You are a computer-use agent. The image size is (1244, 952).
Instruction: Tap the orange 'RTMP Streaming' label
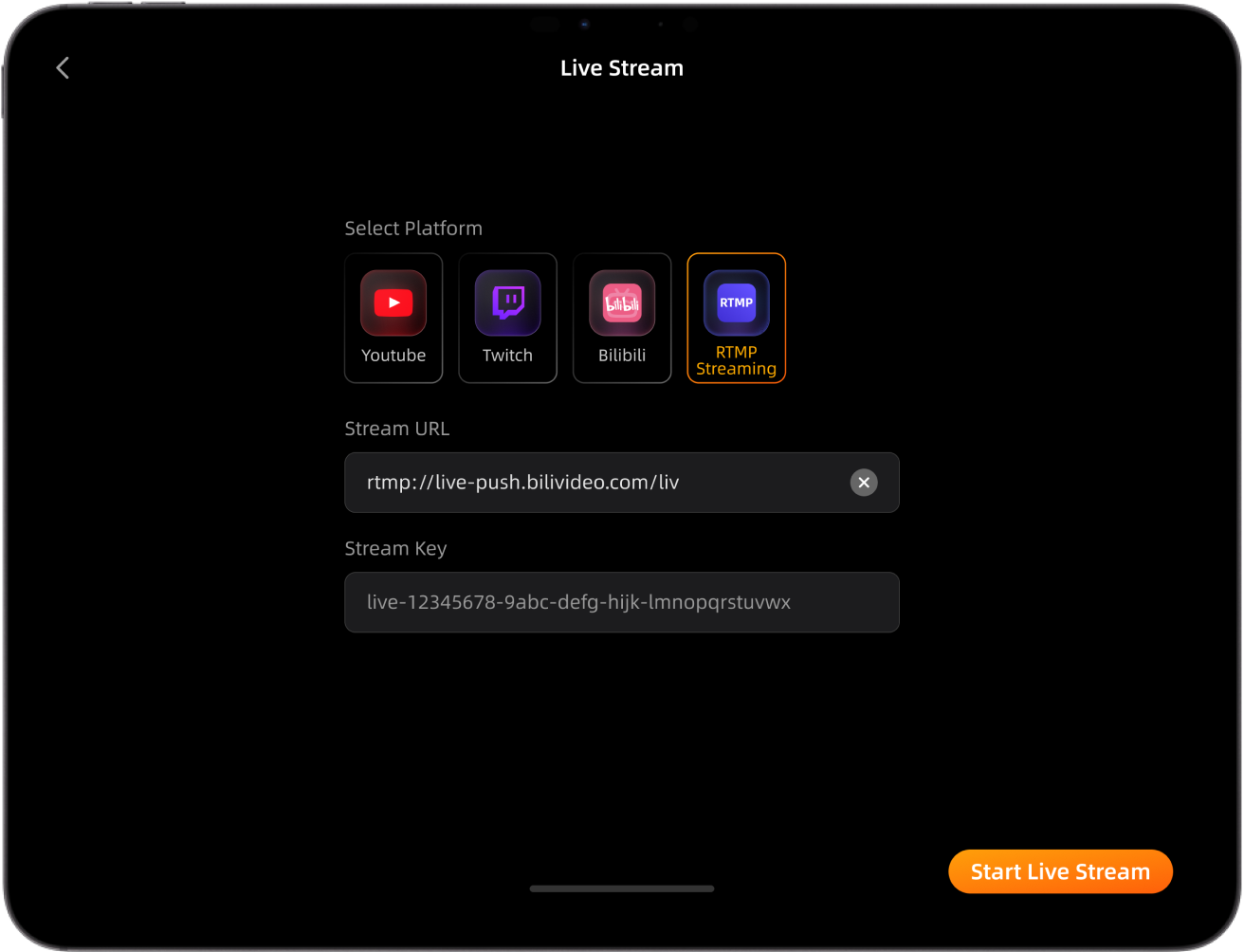click(x=736, y=361)
